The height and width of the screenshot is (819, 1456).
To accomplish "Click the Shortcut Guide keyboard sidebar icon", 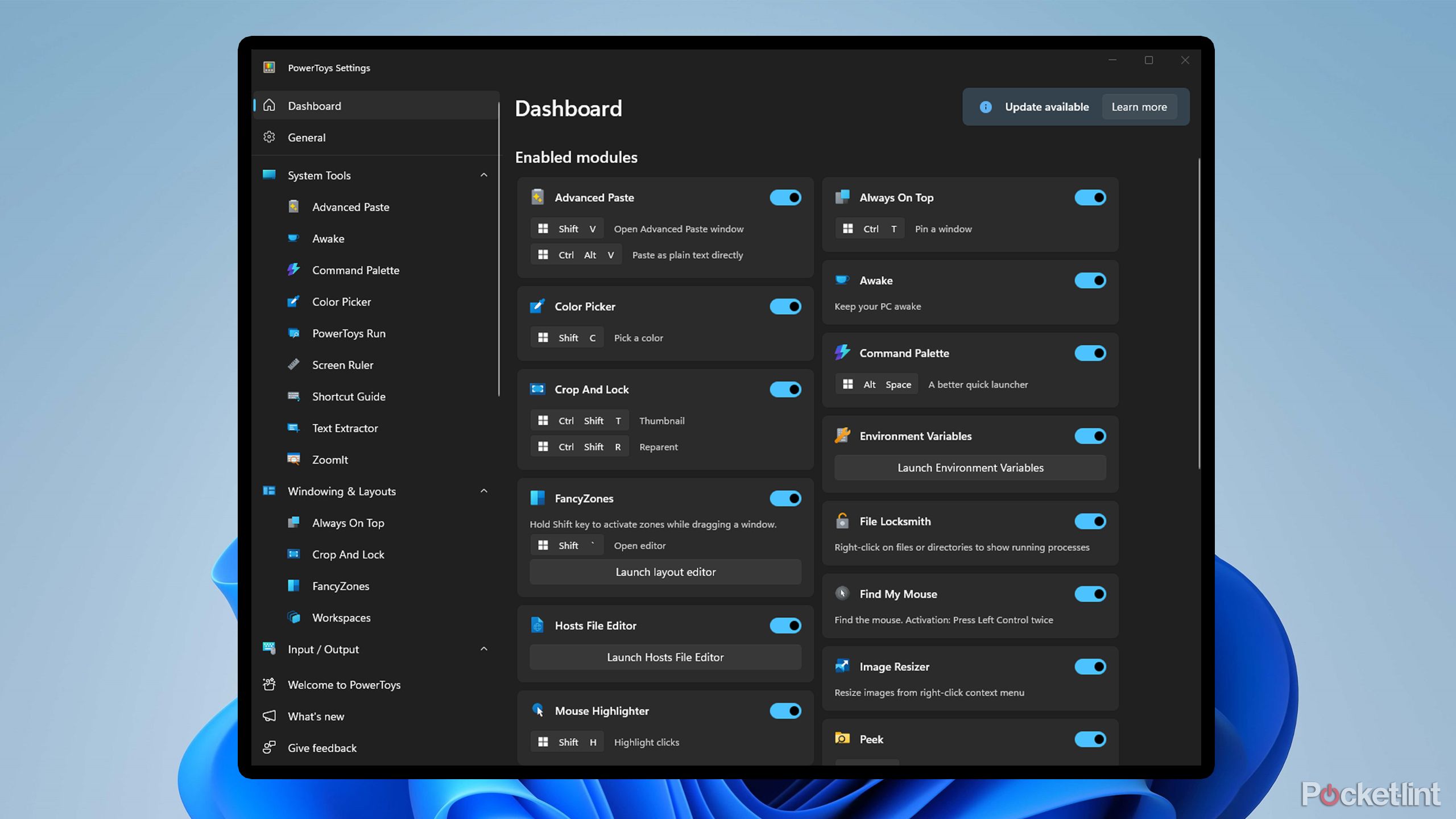I will click(x=293, y=396).
